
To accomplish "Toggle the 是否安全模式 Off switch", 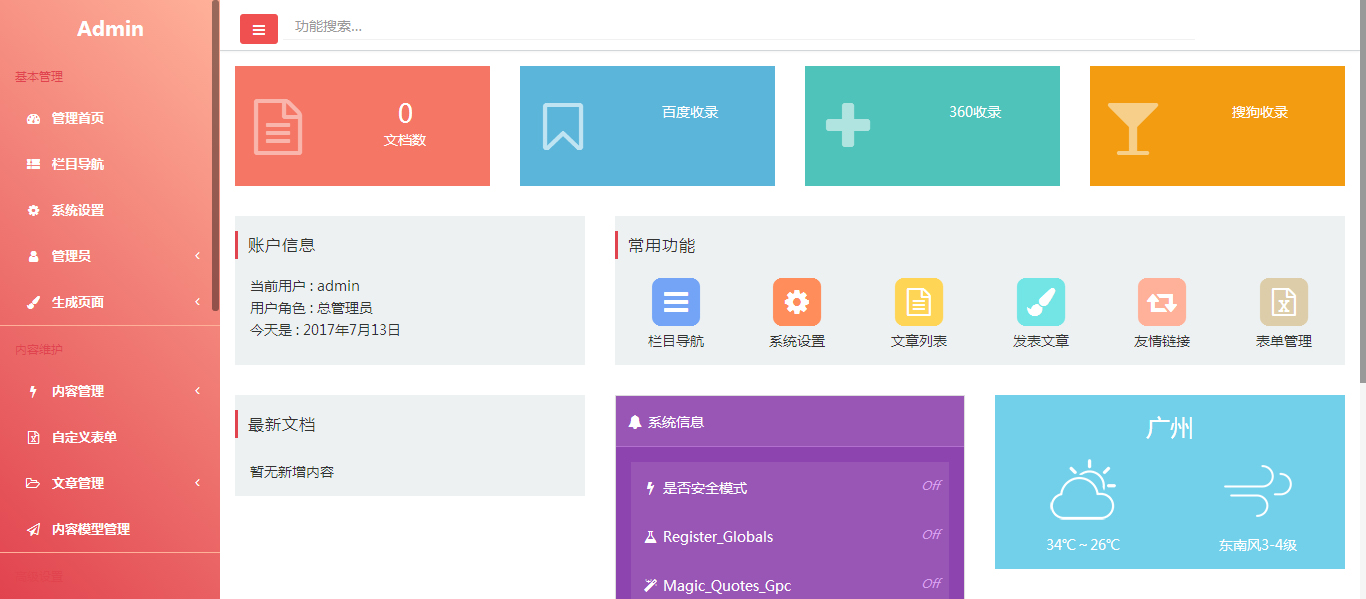I will 931,486.
